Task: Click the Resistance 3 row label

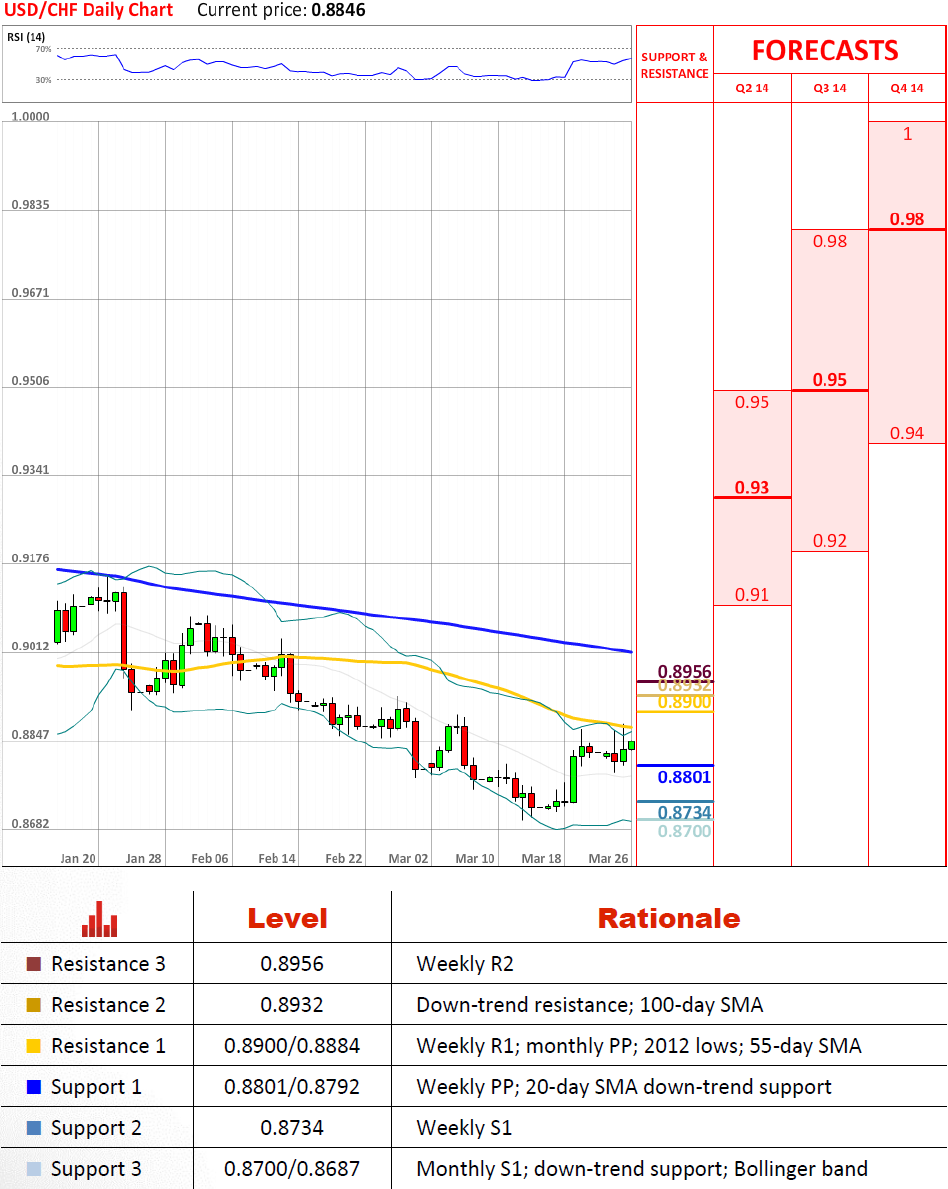Action: pyautogui.click(x=108, y=964)
